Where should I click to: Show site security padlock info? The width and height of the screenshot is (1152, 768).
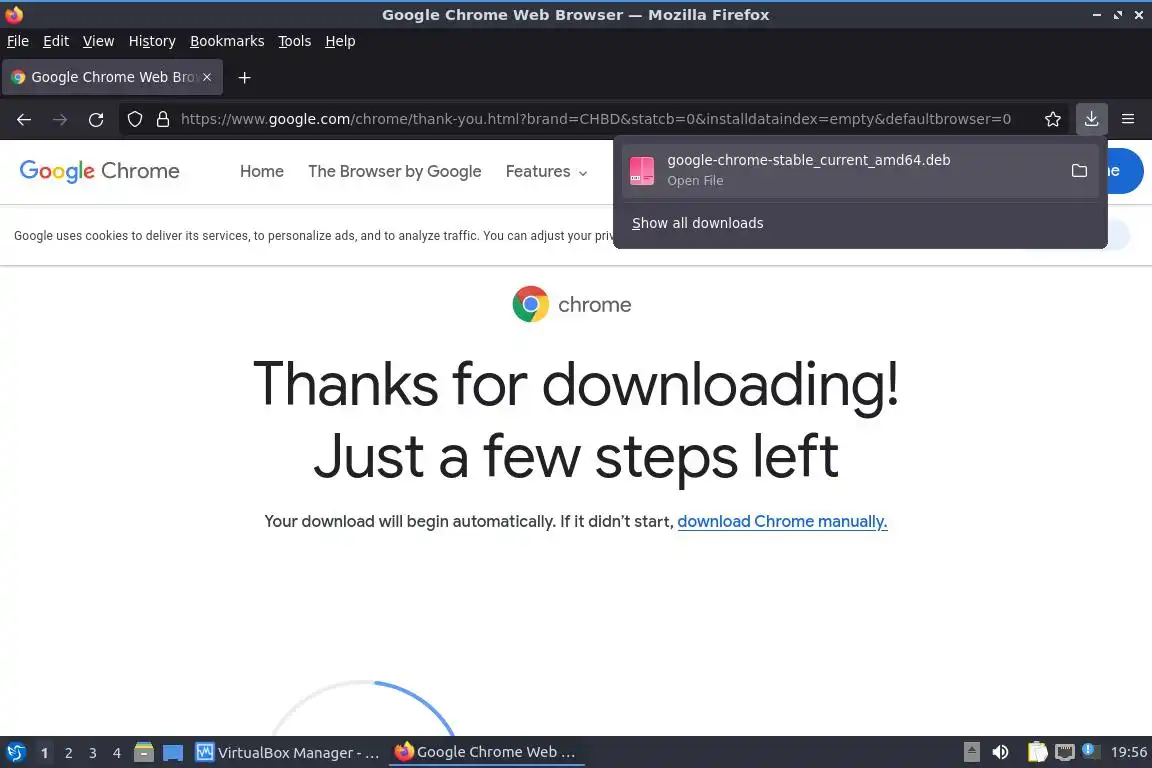[x=163, y=119]
